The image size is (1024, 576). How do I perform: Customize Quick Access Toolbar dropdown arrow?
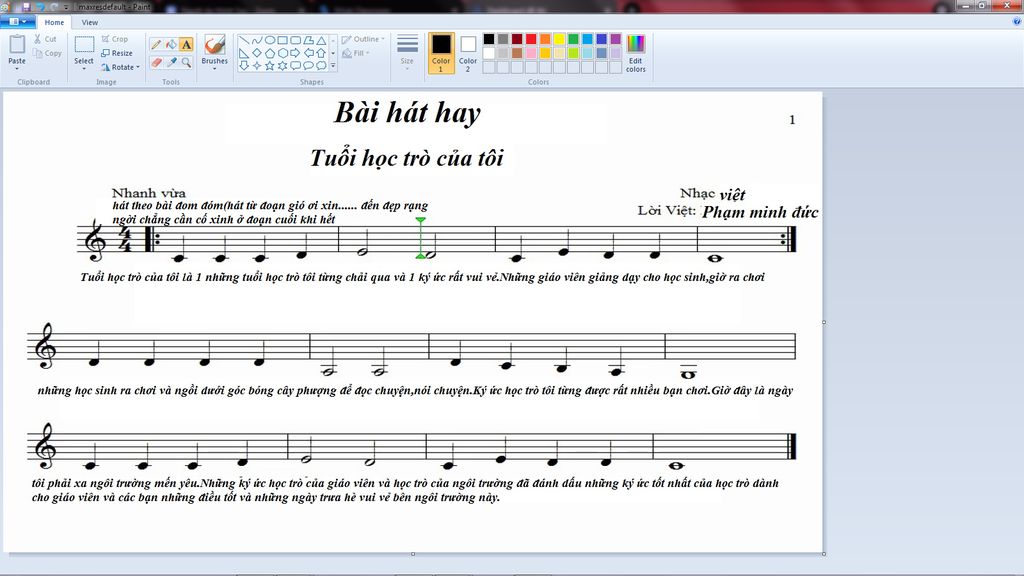click(66, 7)
